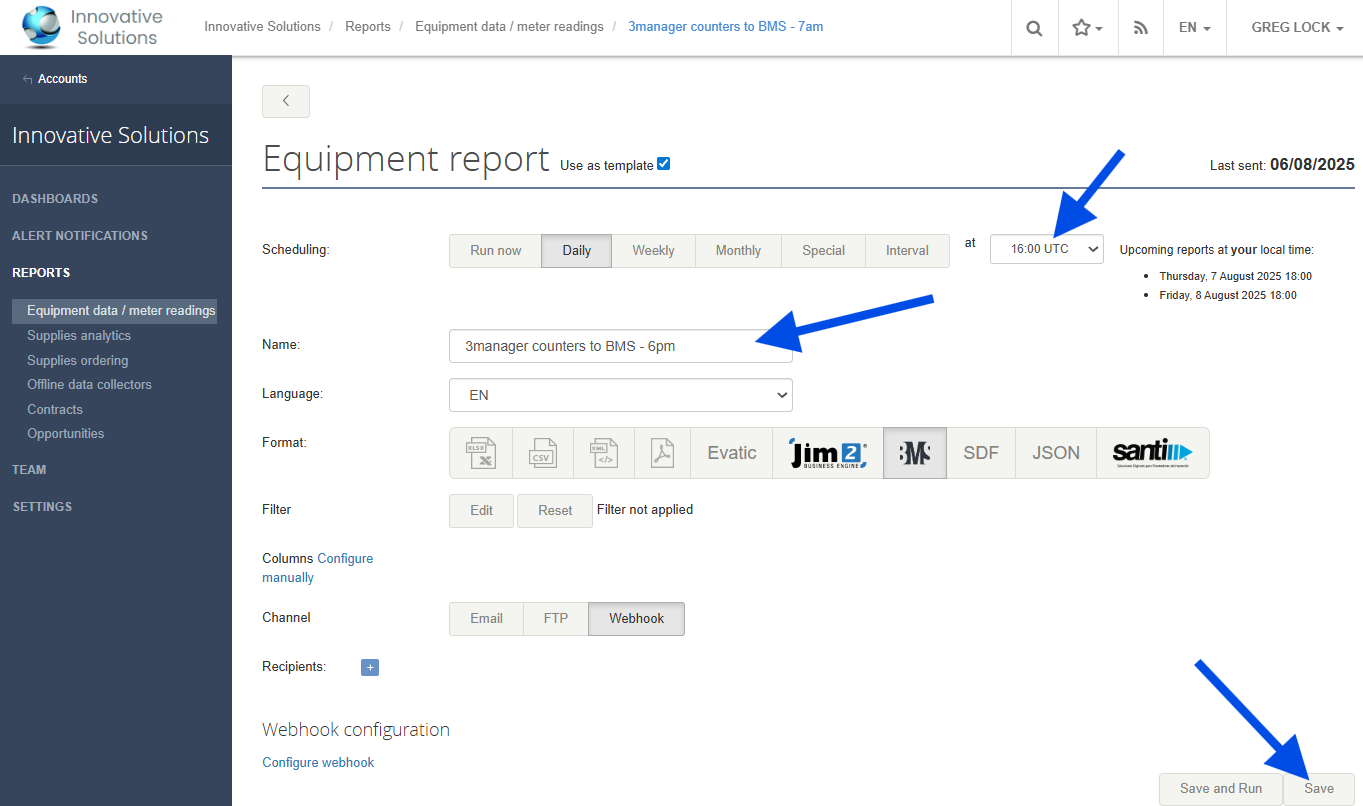
Task: Choose the Jim2 Business Engine format
Action: tap(828, 453)
